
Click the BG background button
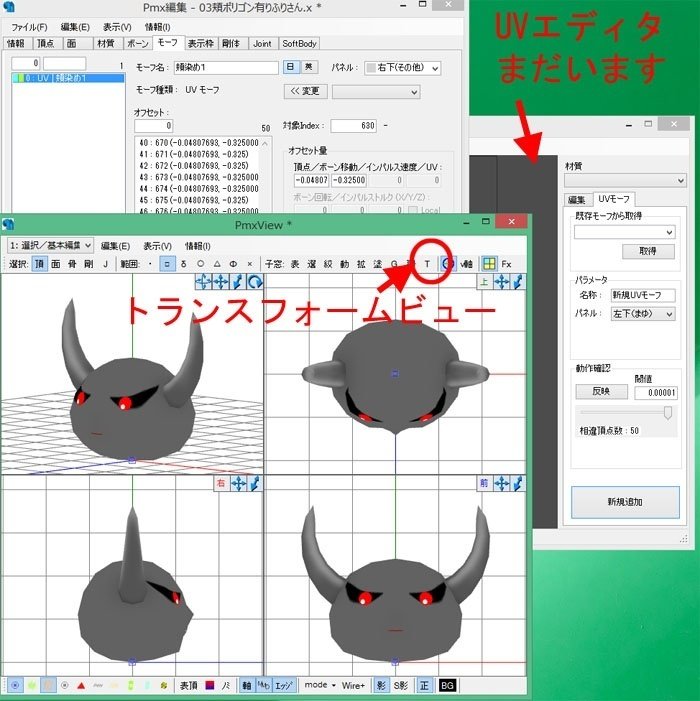click(447, 685)
